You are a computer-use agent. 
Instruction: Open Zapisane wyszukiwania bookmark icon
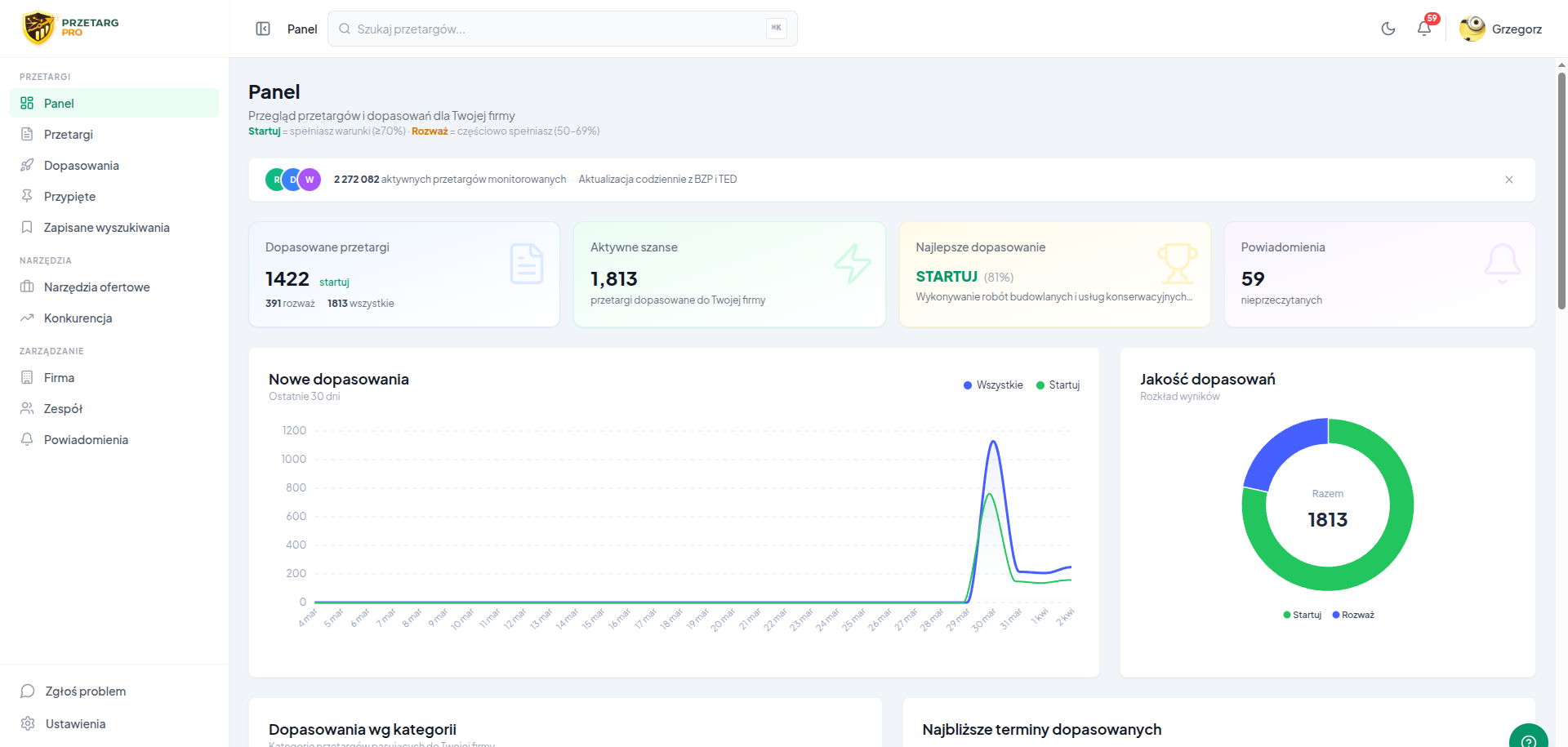27,228
